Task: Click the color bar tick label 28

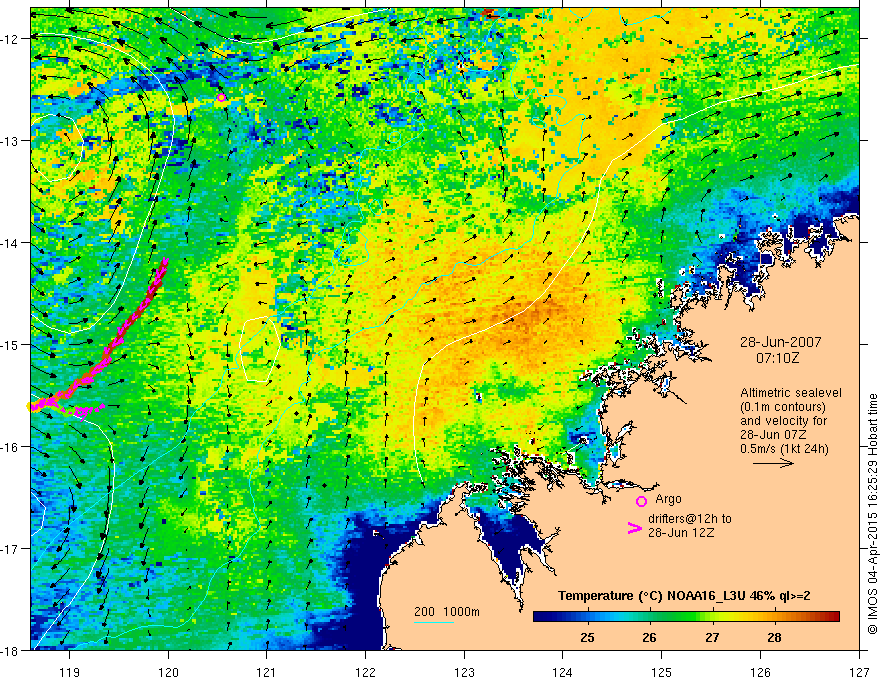Action: (x=774, y=637)
